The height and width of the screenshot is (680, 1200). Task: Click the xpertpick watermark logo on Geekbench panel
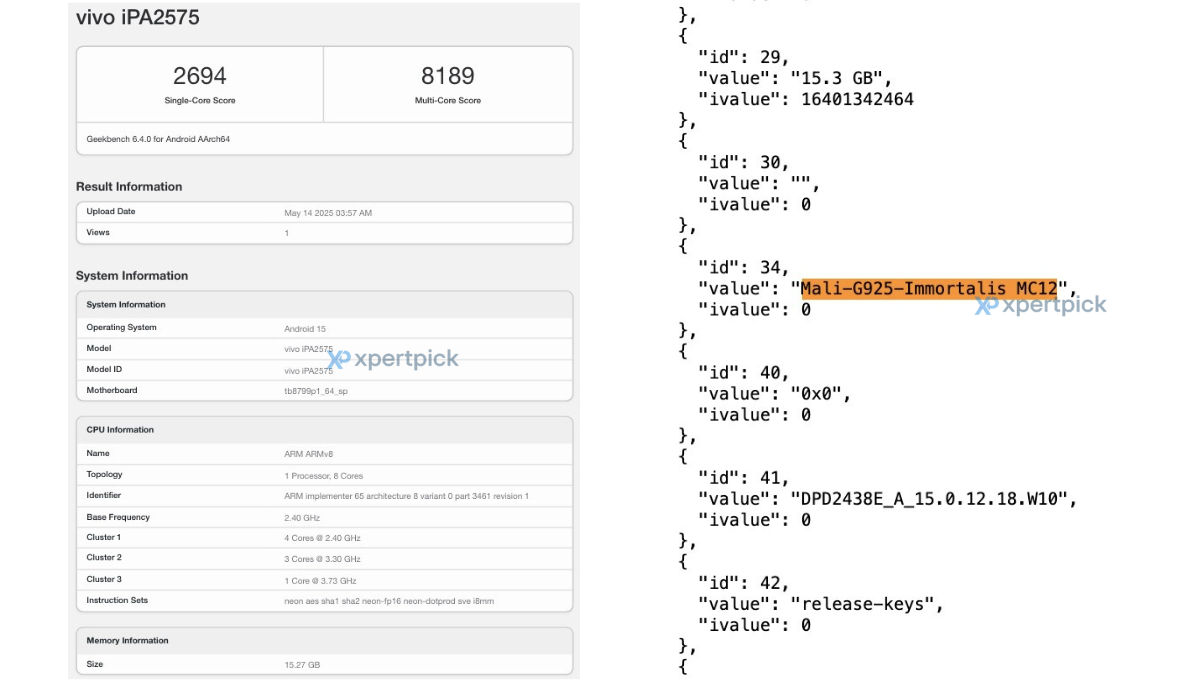(393, 358)
